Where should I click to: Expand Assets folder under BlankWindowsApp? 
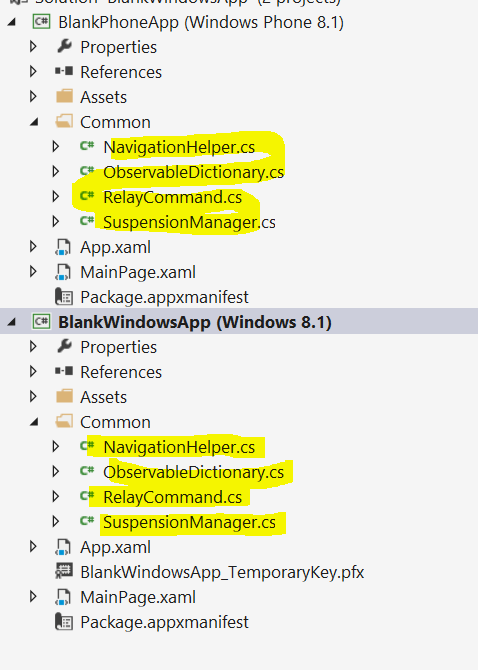pos(33,397)
